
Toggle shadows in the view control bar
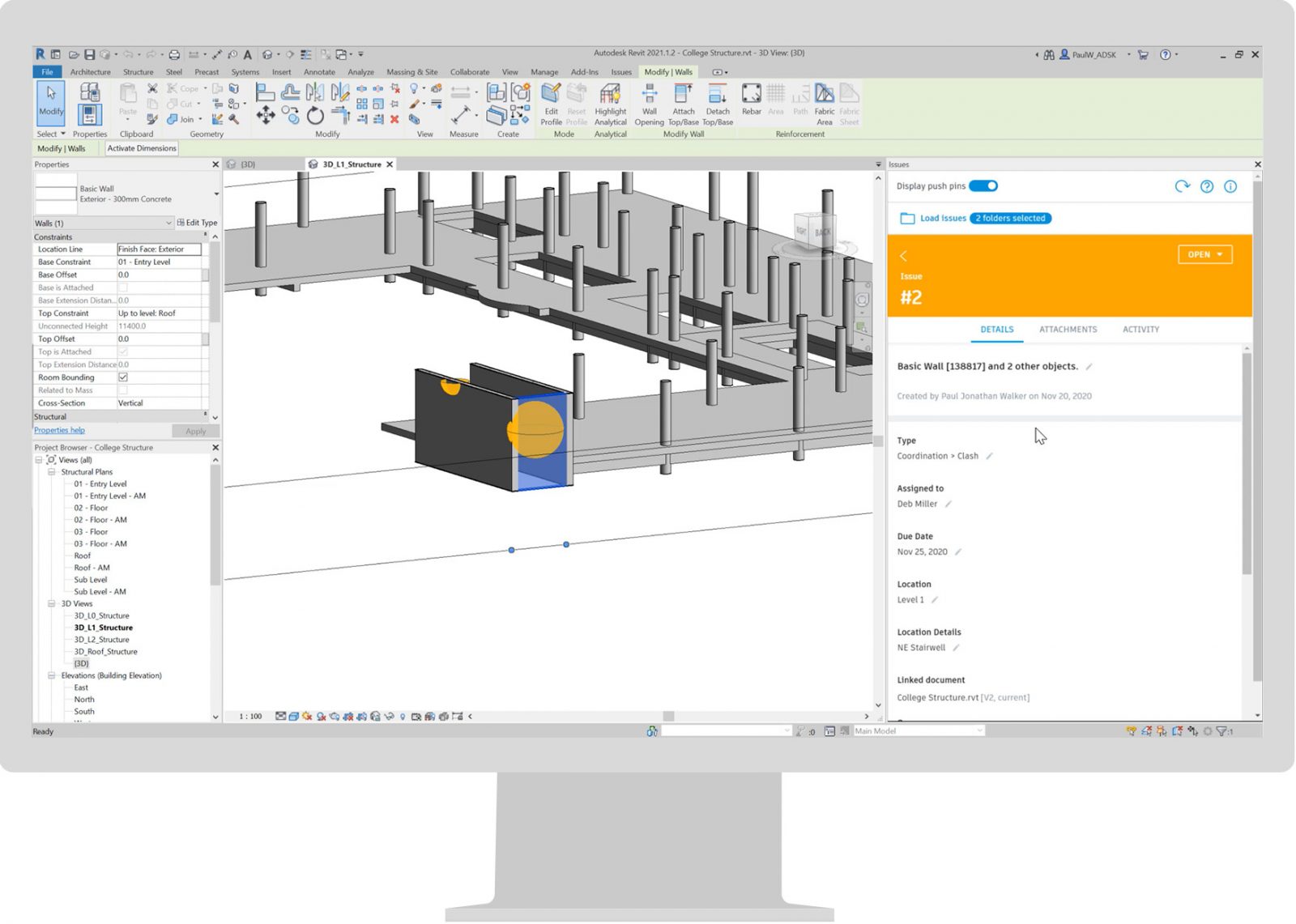[319, 716]
